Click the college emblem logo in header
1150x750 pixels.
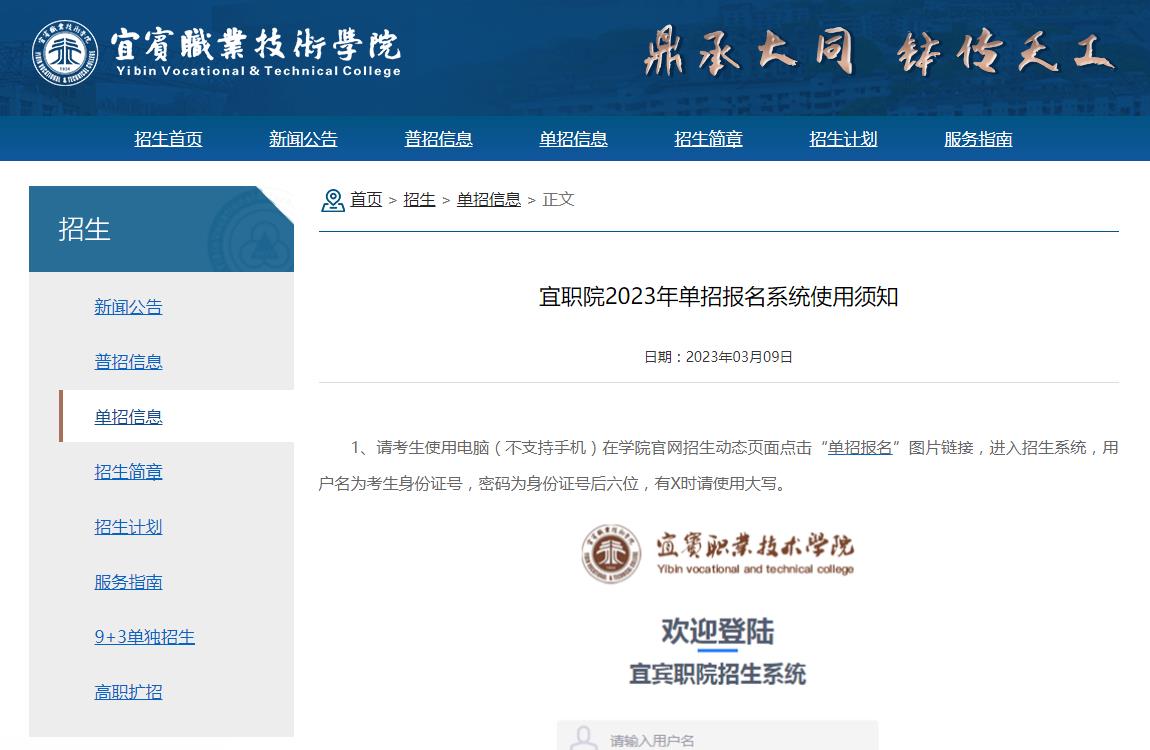(65, 53)
